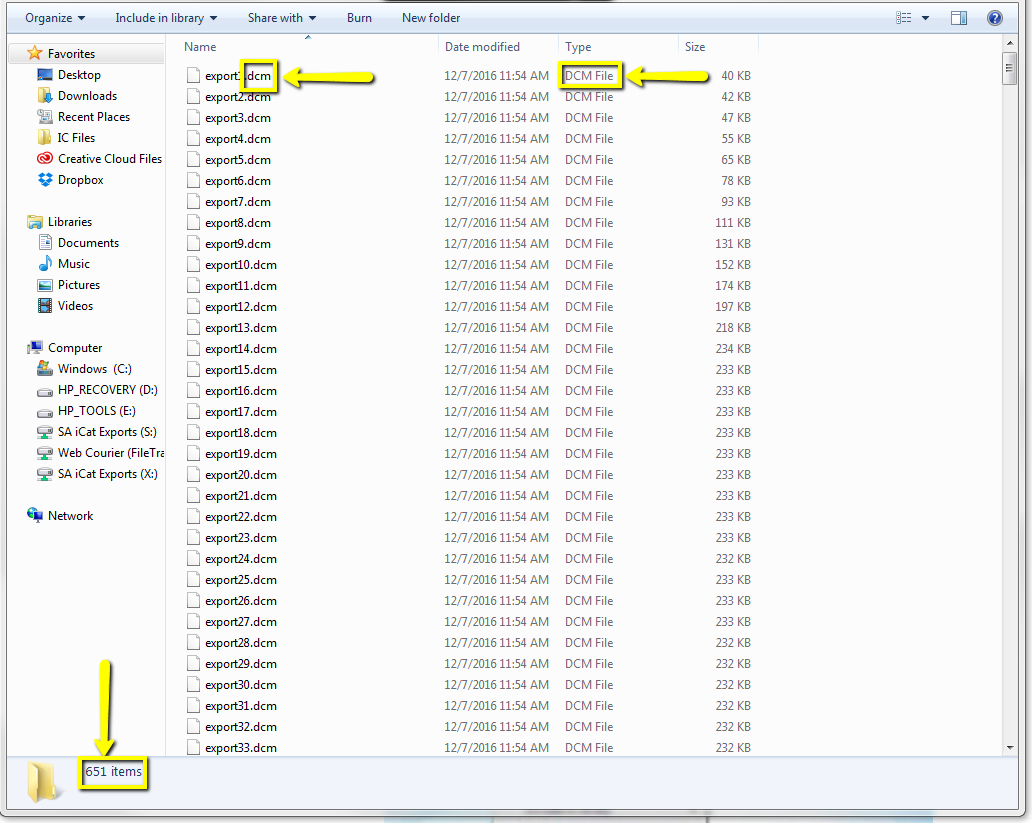Open SA iCat Exports (X:) network drive
This screenshot has width=1032, height=823.
click(97, 474)
